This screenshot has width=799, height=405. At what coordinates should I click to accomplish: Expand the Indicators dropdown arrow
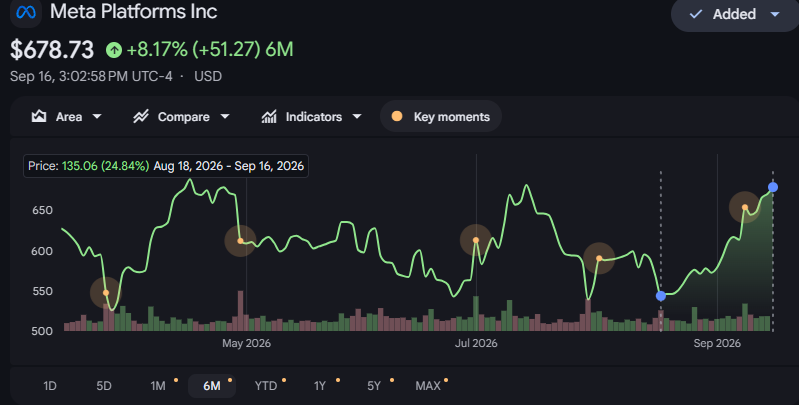pyautogui.click(x=357, y=117)
